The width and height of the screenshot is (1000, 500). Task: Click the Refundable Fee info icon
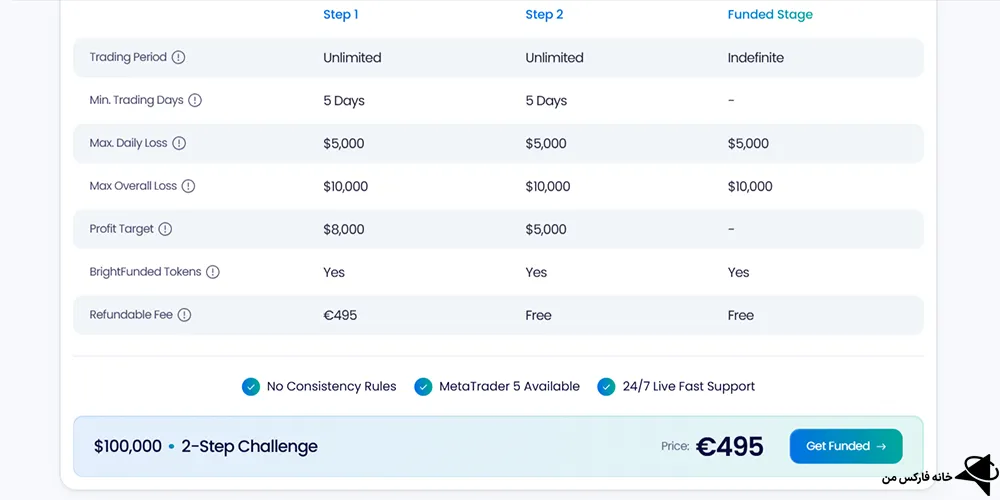(184, 315)
